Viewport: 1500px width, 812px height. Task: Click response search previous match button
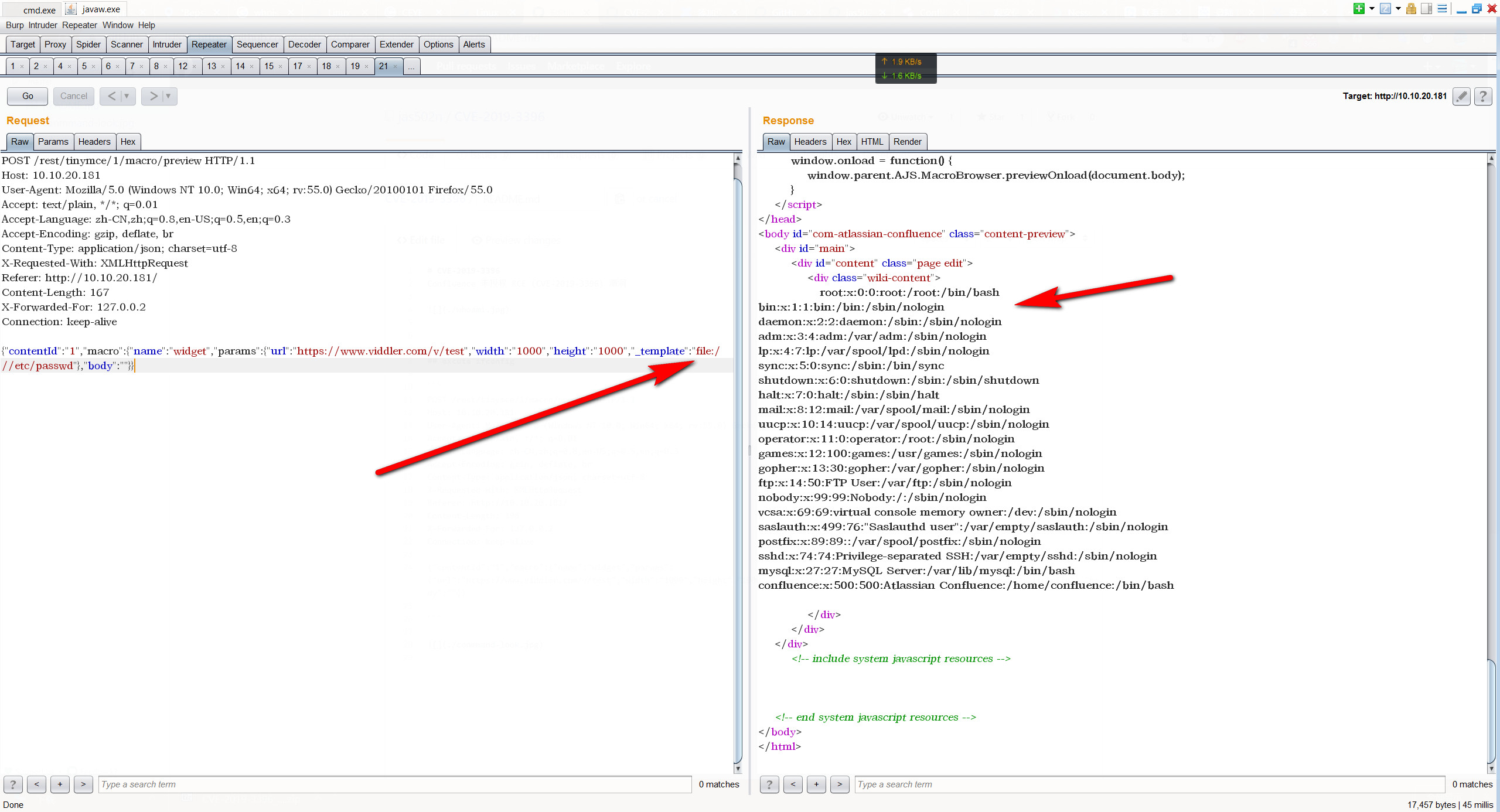tap(793, 784)
